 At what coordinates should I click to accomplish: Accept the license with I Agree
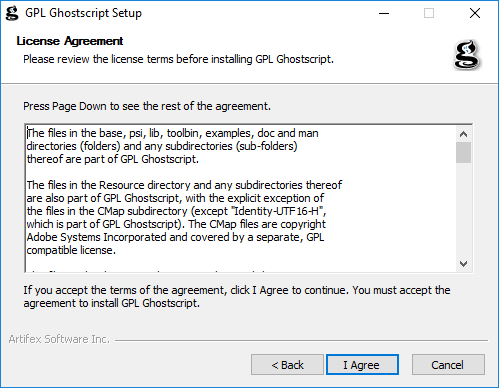click(362, 365)
